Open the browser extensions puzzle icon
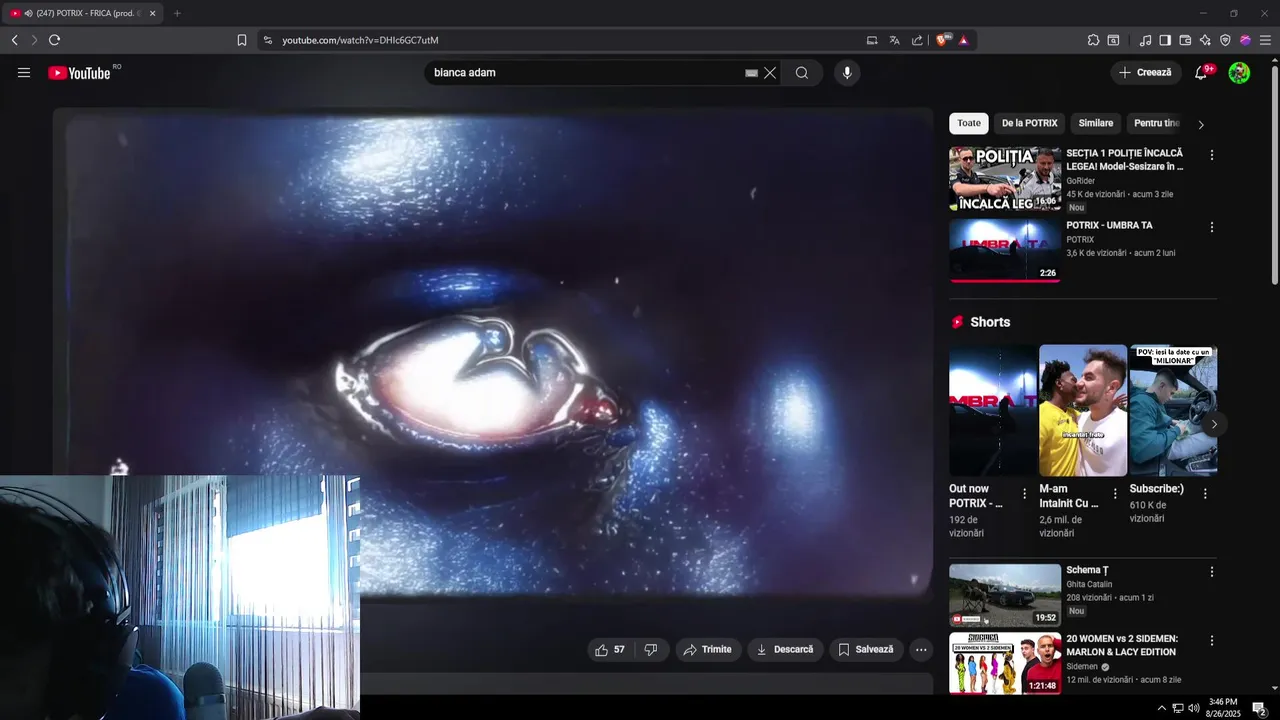 1093,40
